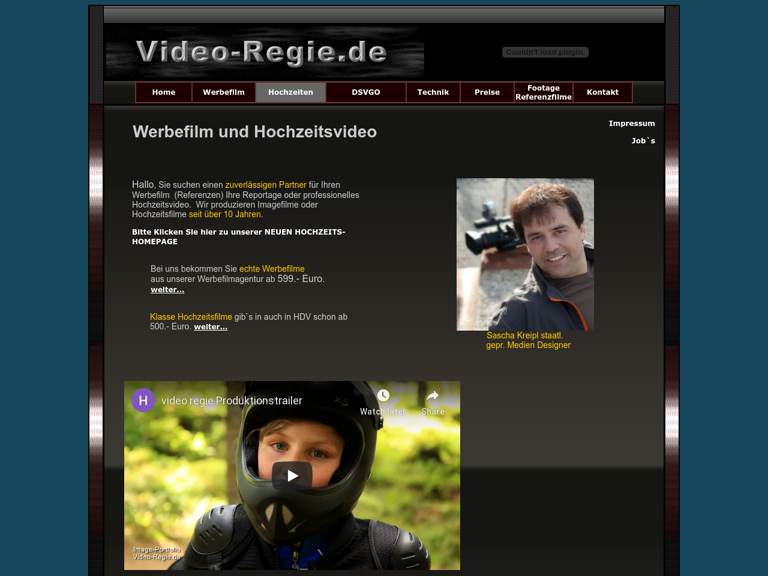Select the Hochzeiten menu item
Image resolution: width=768 pixels, height=576 pixels.
[290, 92]
